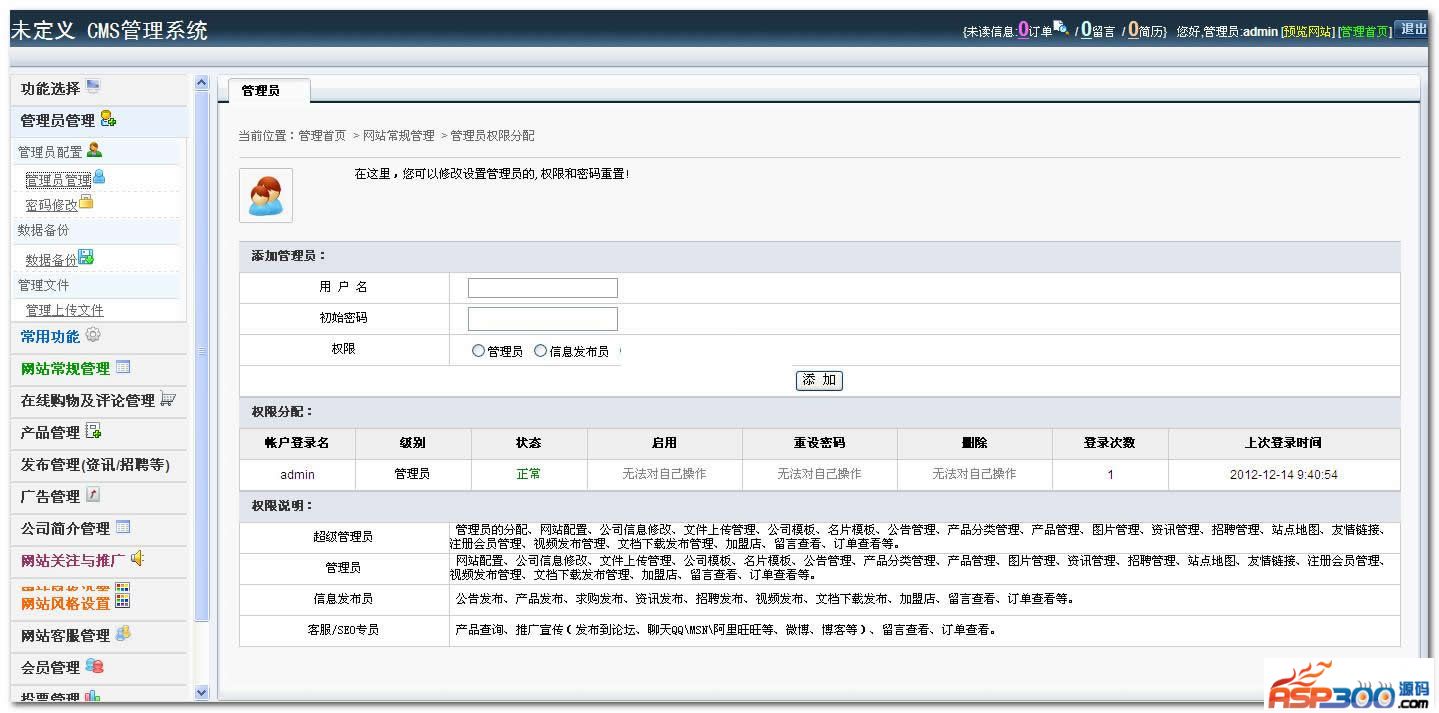Click the 退出 logout button

pyautogui.click(x=1413, y=29)
